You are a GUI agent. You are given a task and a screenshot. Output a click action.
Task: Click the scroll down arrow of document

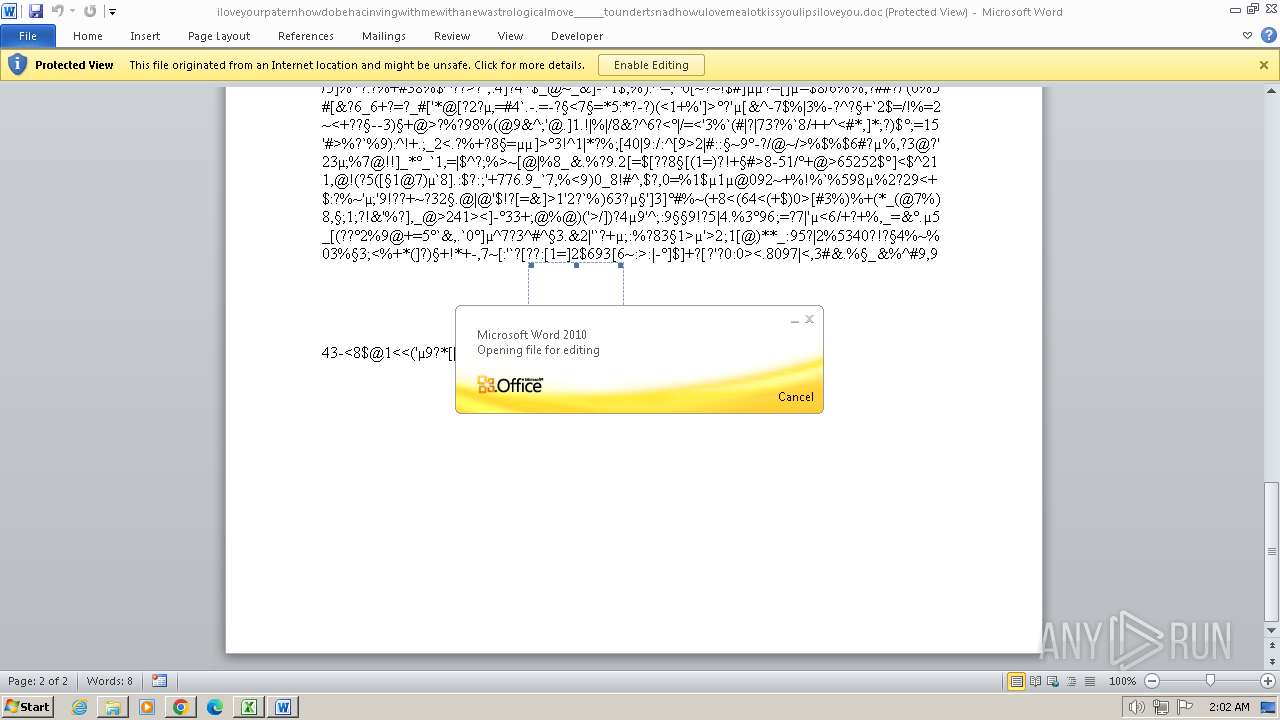click(x=1272, y=629)
